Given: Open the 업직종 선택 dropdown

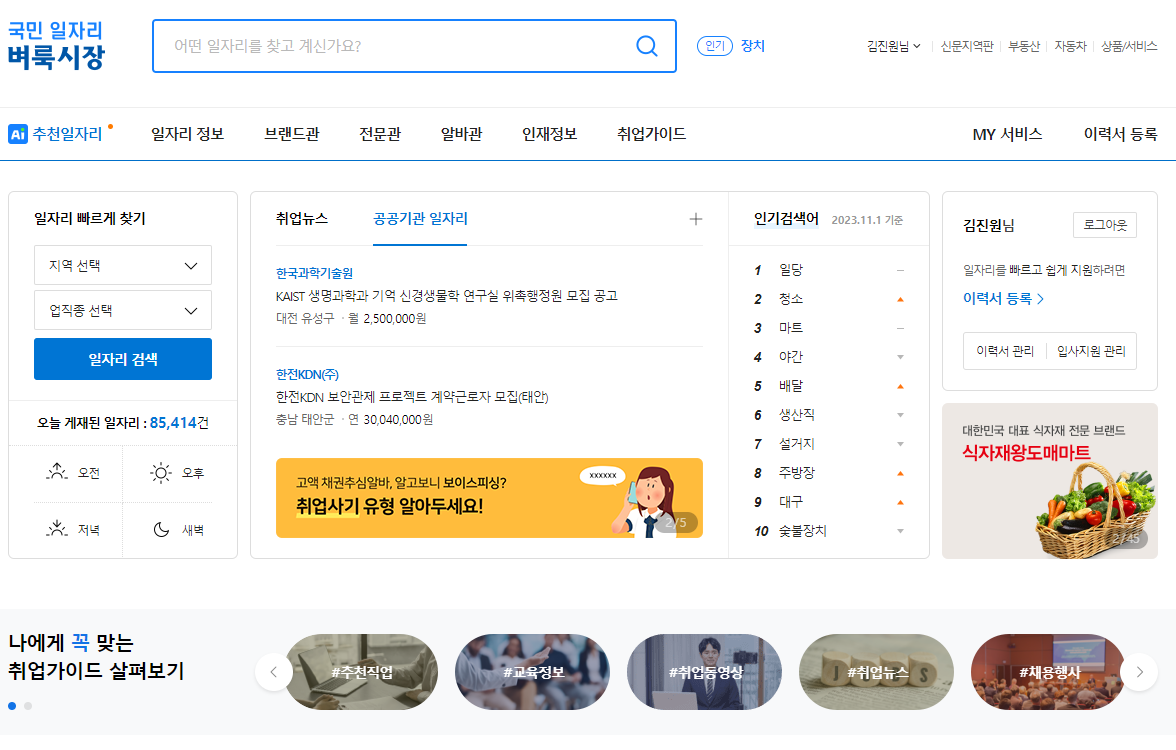Looking at the screenshot, I should coord(122,310).
